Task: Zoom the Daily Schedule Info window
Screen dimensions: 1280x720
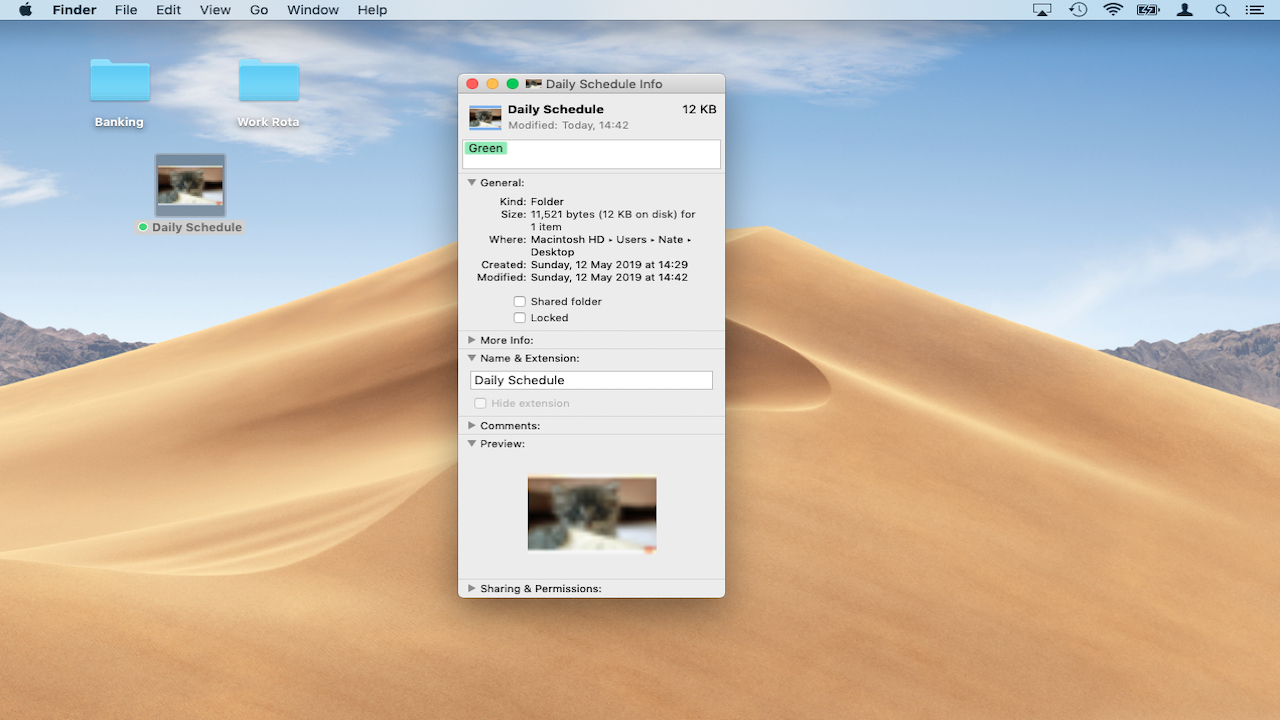Action: (512, 84)
